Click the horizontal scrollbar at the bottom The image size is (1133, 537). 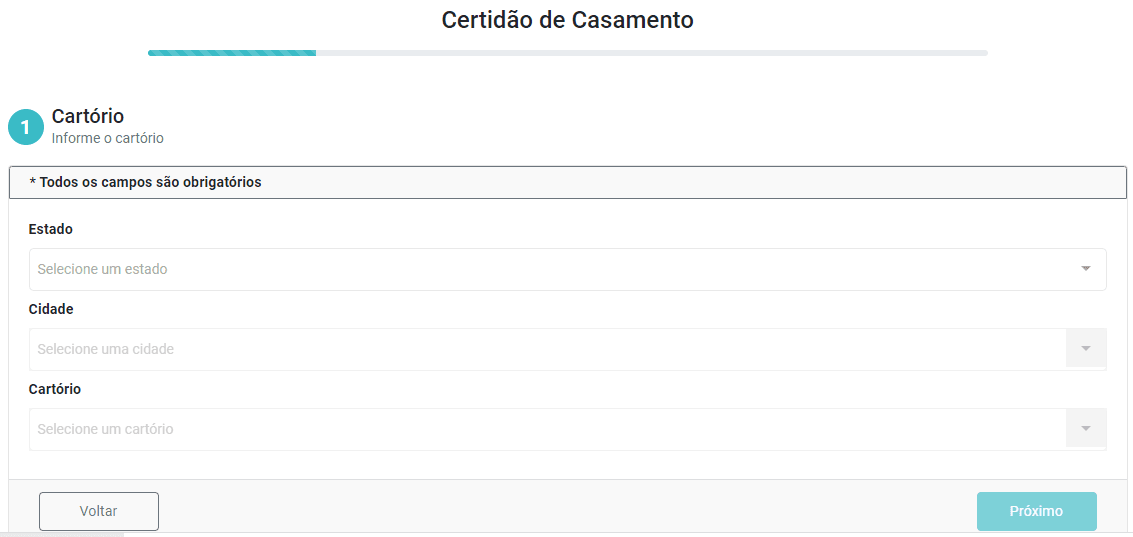[x=62, y=534]
